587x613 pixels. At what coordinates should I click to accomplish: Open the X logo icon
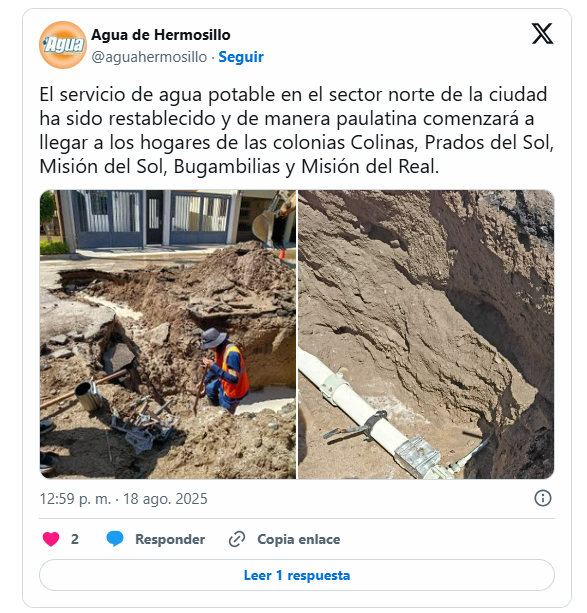[x=542, y=34]
